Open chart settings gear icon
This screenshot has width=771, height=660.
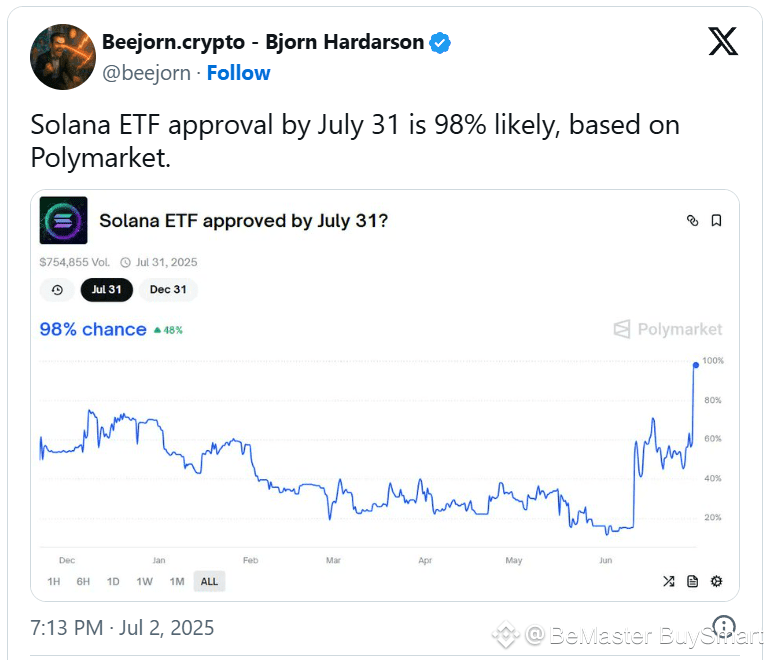pos(716,581)
